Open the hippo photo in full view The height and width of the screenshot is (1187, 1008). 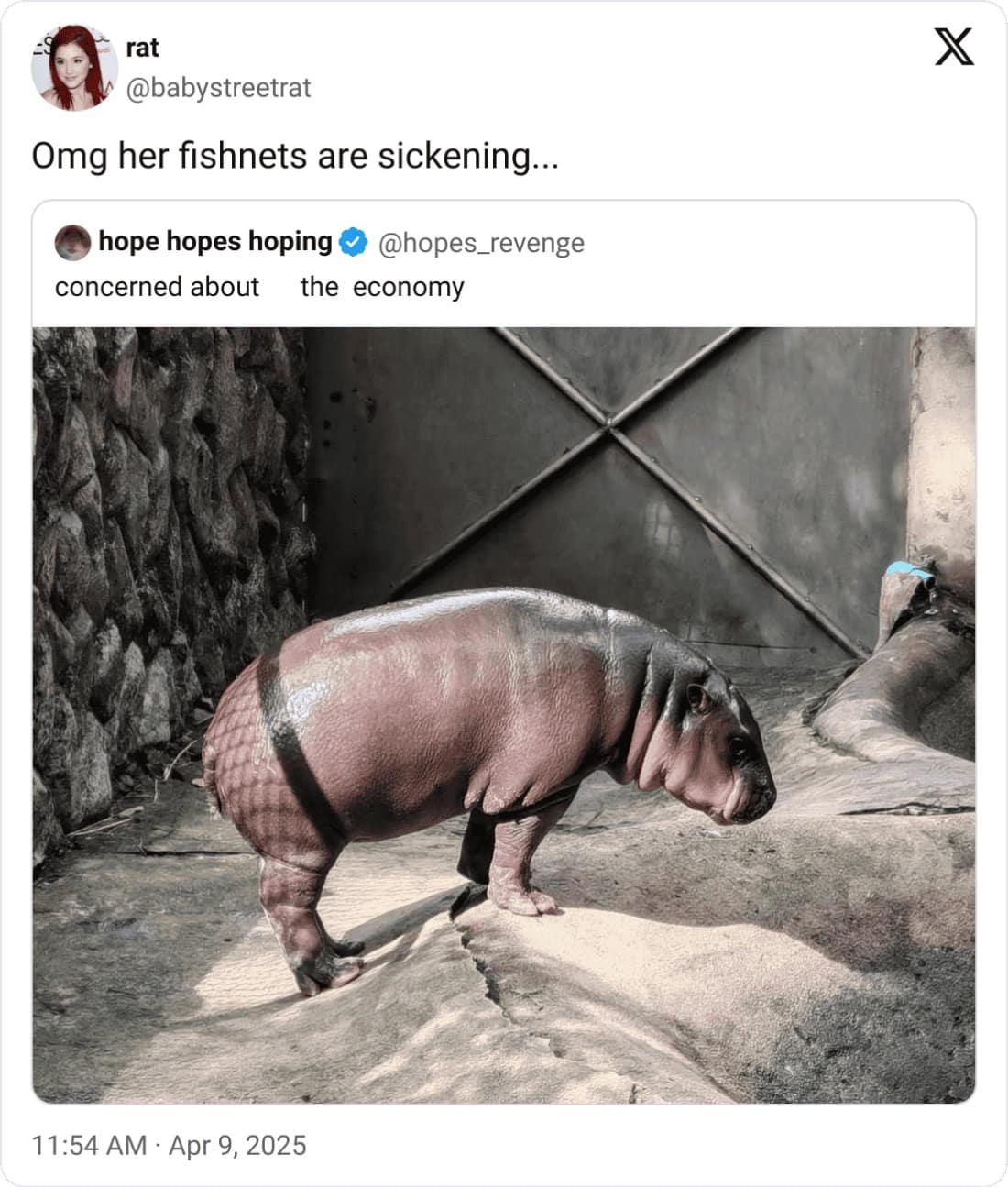pos(504,715)
